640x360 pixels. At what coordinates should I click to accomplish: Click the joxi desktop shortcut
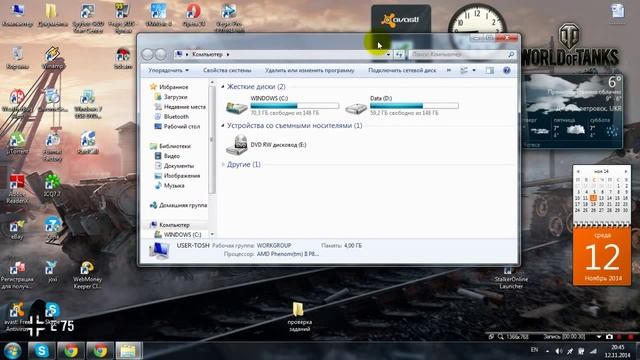[x=52, y=272]
